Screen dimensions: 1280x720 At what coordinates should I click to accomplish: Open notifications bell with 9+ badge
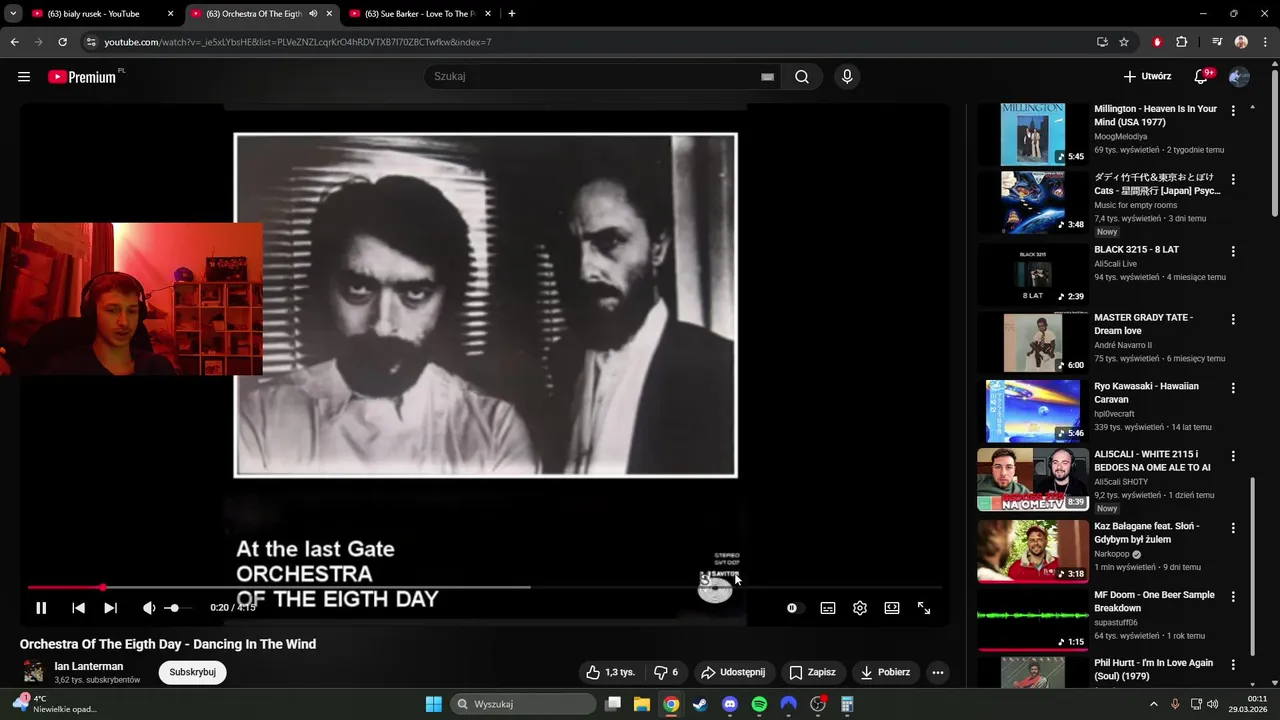coord(1202,77)
